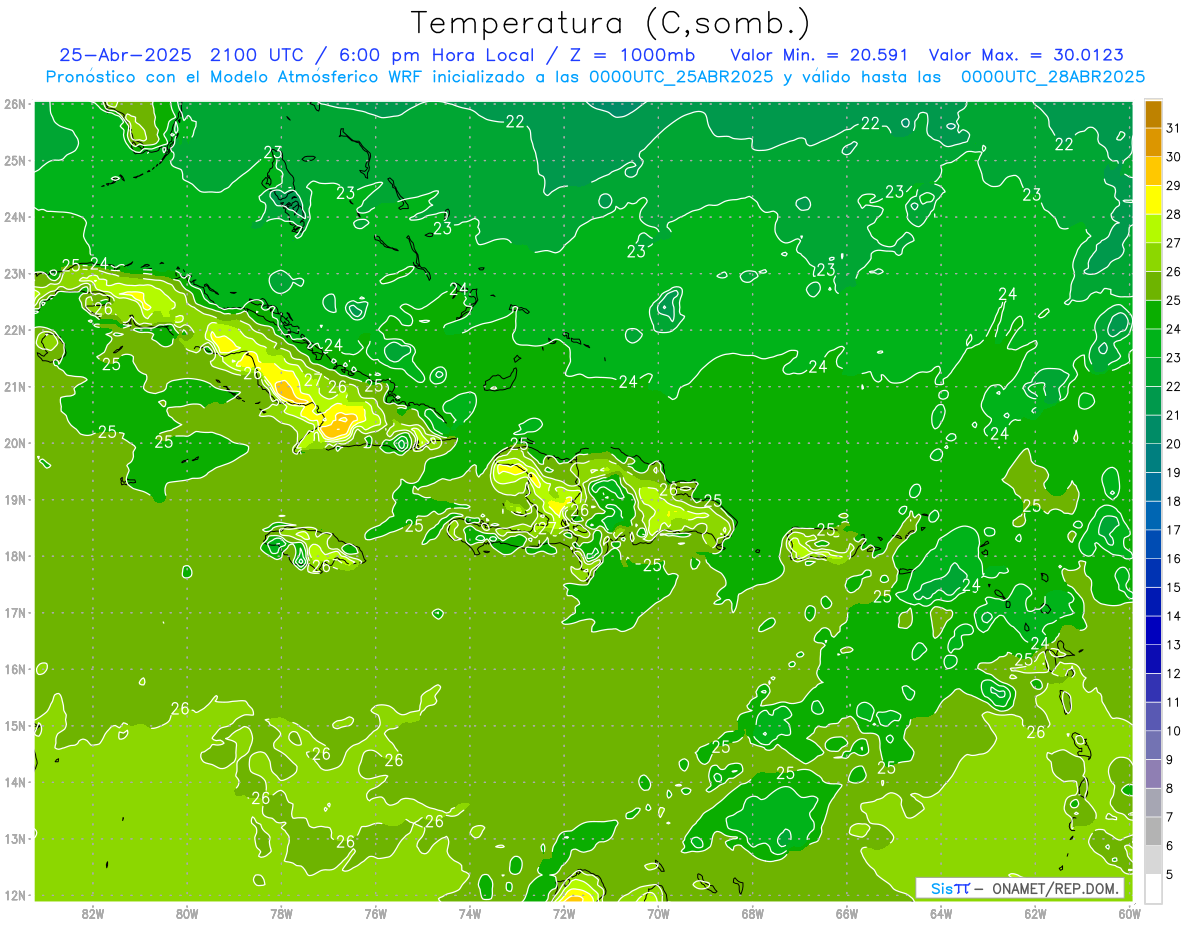Image resolution: width=1200 pixels, height=927 pixels.
Task: Click the teal swatch between 19 and 20
Action: click(1153, 458)
